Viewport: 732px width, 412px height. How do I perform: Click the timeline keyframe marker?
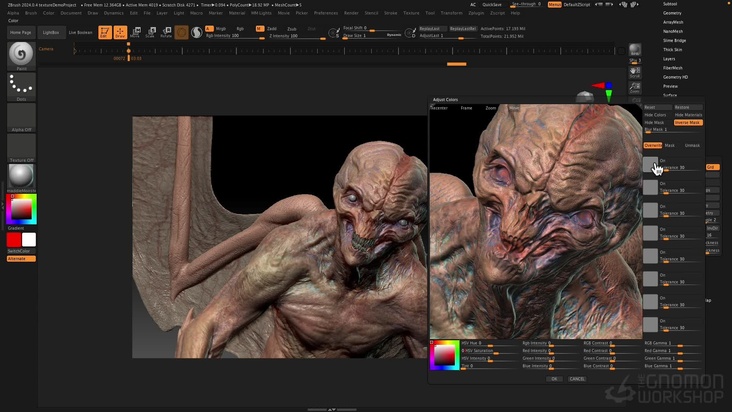point(128,50)
